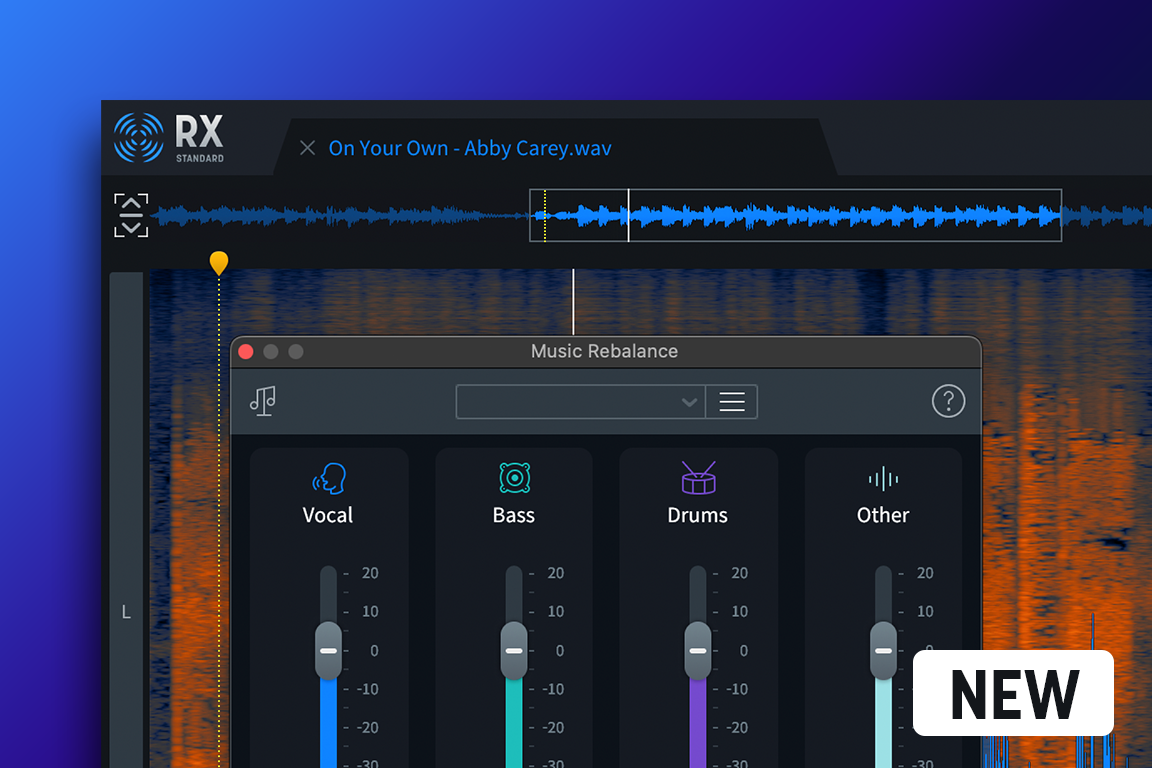Viewport: 1152px width, 768px height.
Task: Open the Music Rebalance preset dropdown
Action: 580,402
